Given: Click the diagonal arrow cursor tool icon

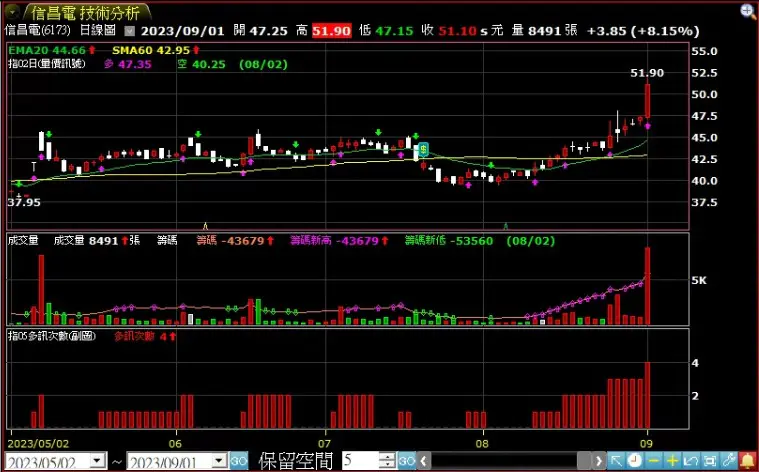Looking at the screenshot, I should click(615, 460).
